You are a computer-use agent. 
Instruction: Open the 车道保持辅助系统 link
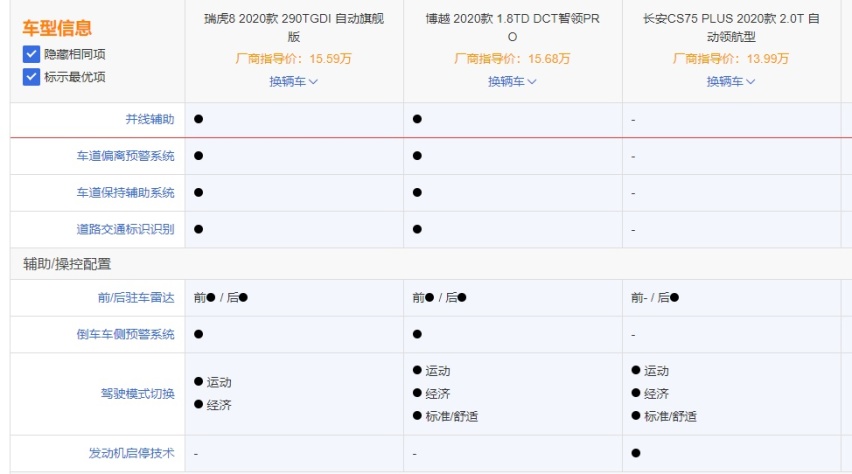(x=126, y=193)
